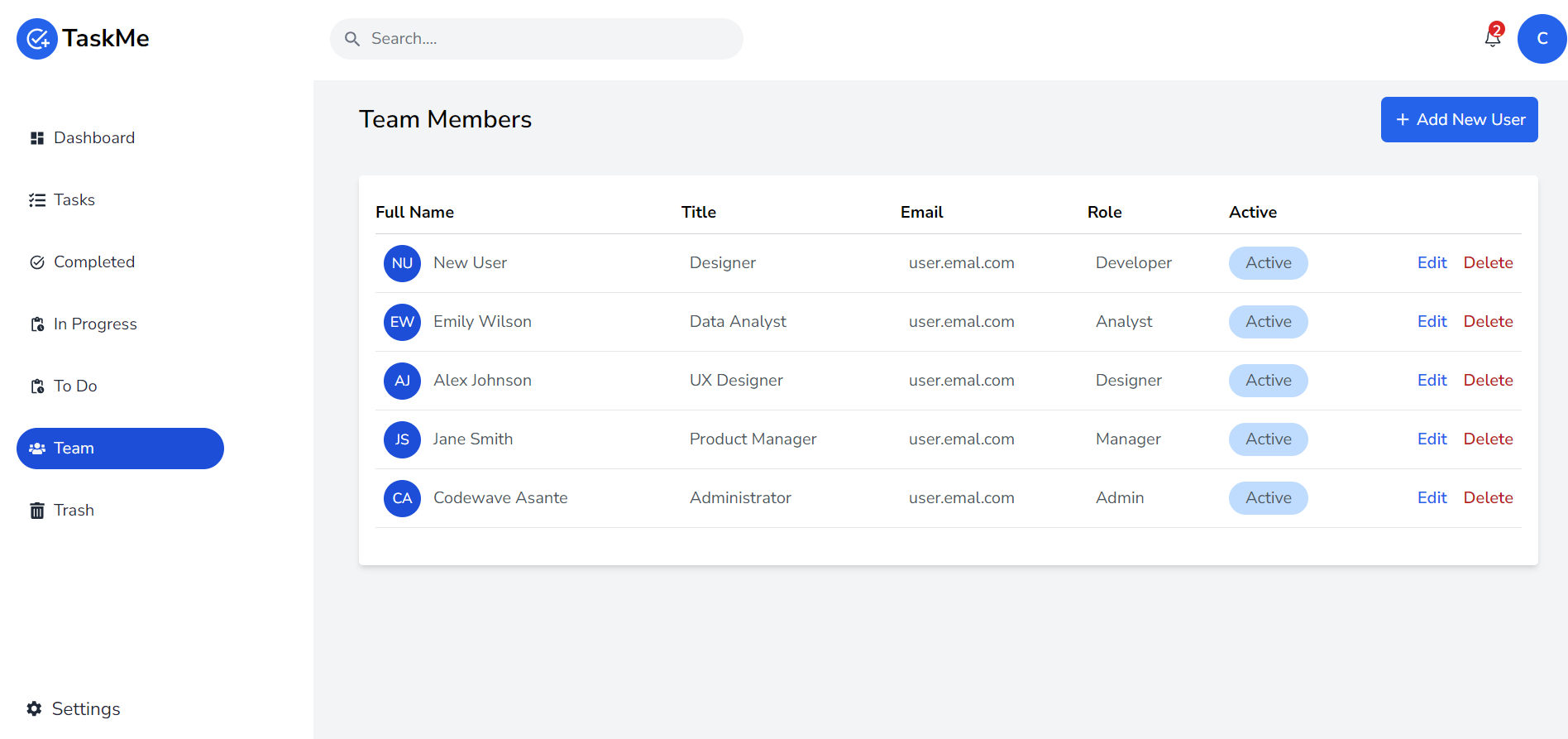Click the UX Designer title cell

[737, 381]
